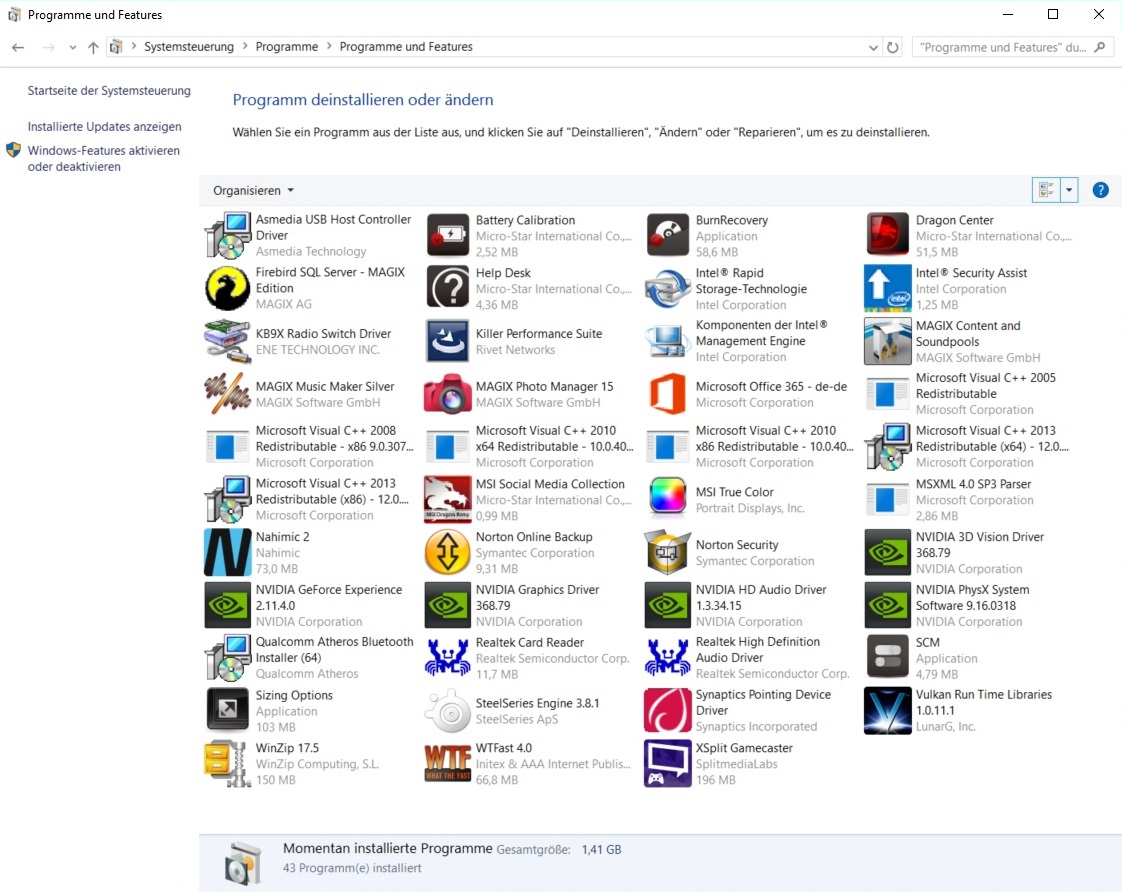
Task: Navigate up one level arrow
Action: [x=93, y=47]
